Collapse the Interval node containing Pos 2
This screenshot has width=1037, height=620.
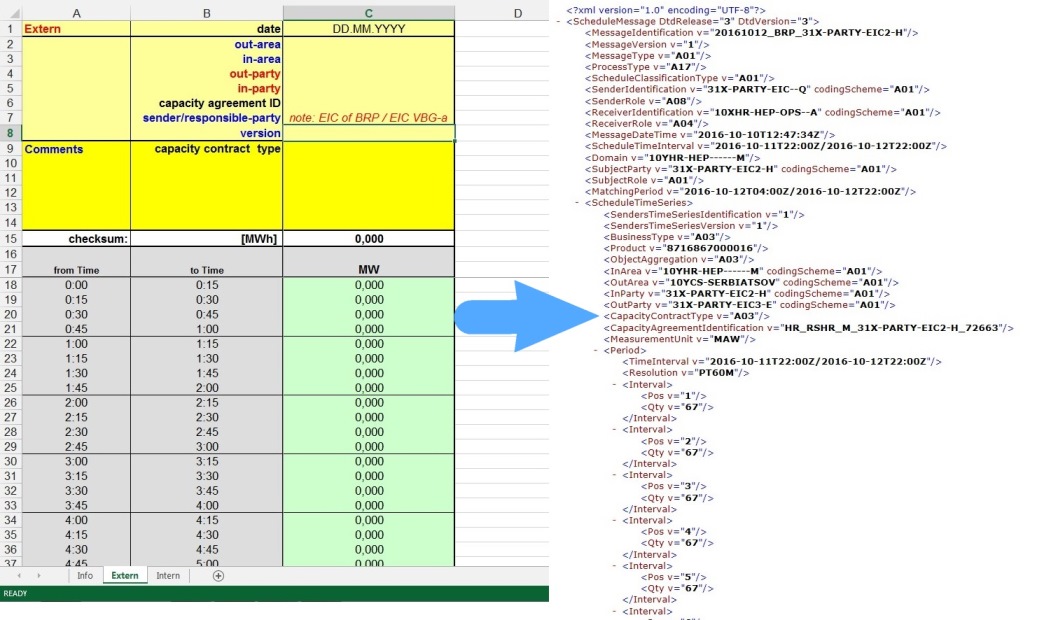615,429
